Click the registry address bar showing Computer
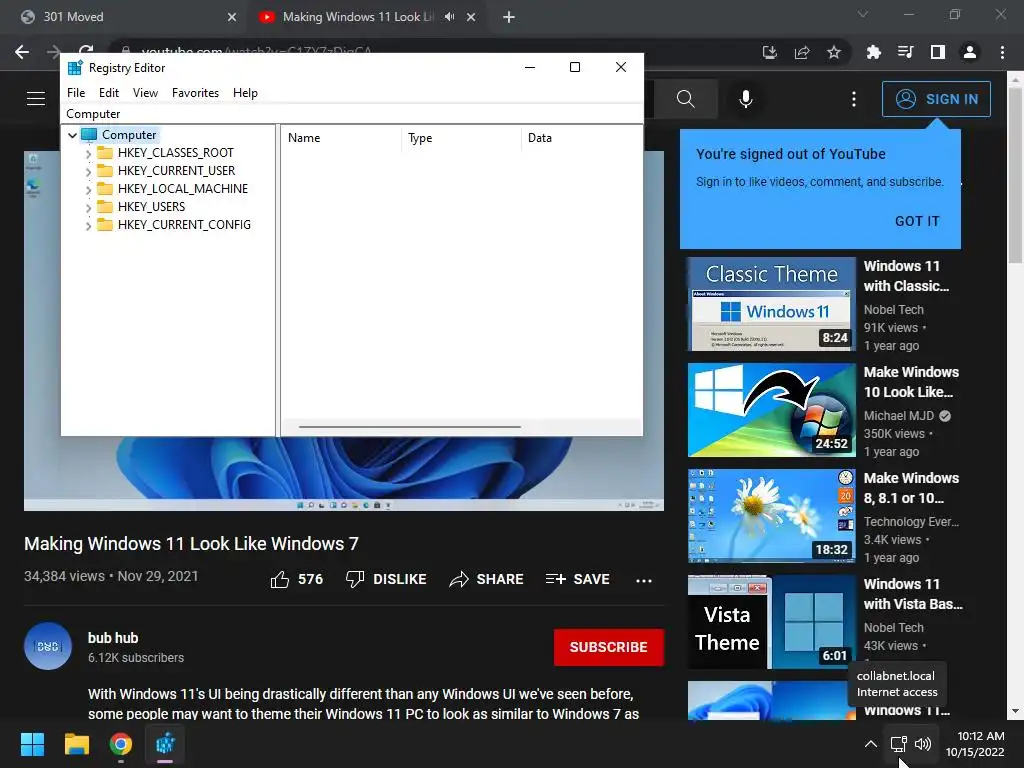The width and height of the screenshot is (1024, 768). [x=352, y=114]
